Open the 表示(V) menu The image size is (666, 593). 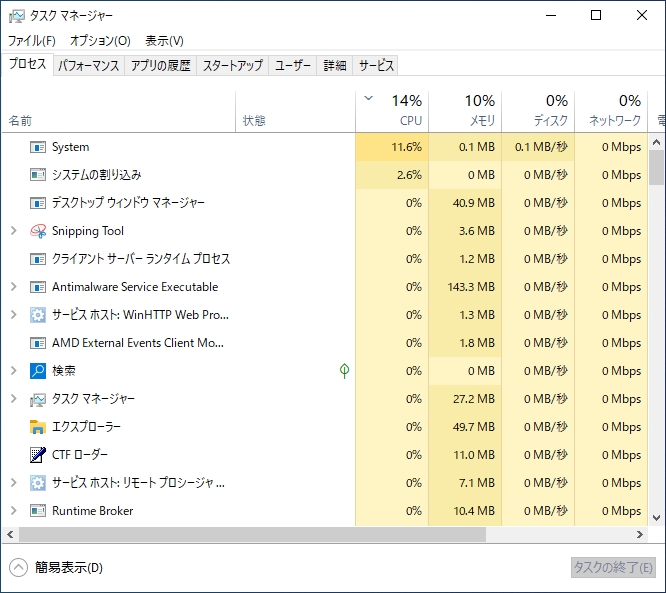pos(164,41)
